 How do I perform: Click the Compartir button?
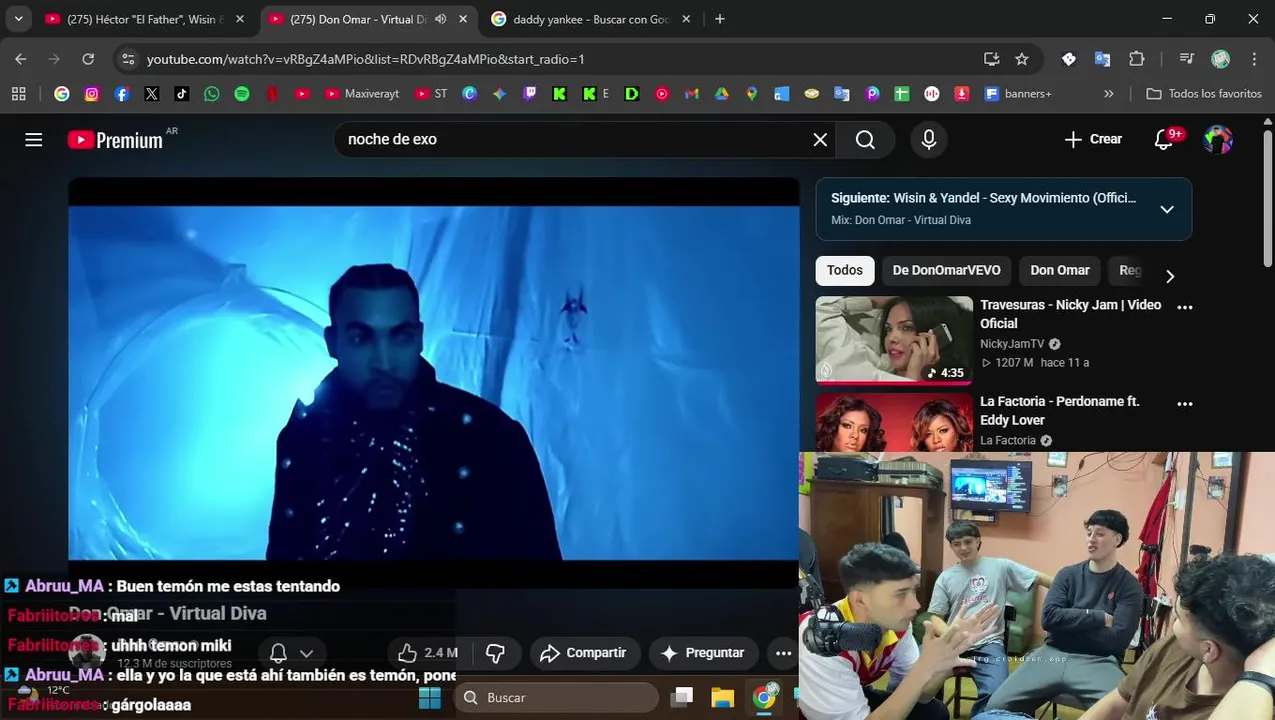pos(583,653)
